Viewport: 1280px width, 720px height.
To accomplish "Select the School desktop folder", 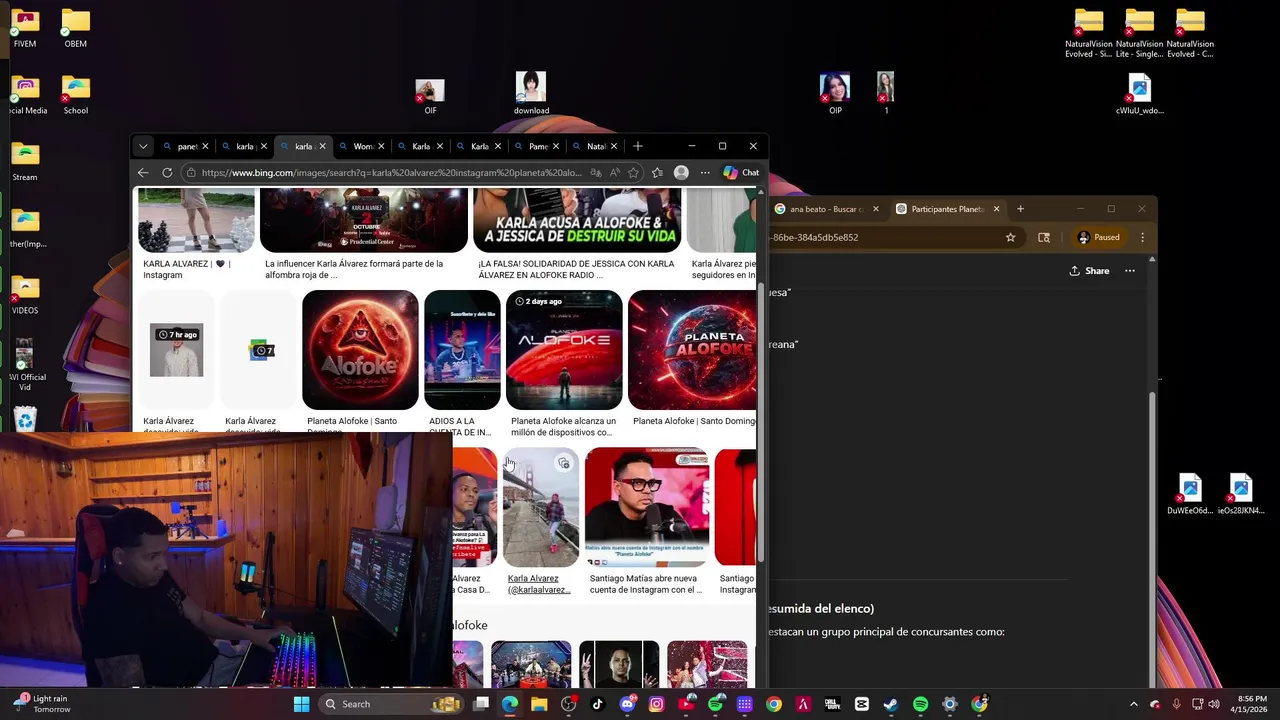I will (x=75, y=96).
